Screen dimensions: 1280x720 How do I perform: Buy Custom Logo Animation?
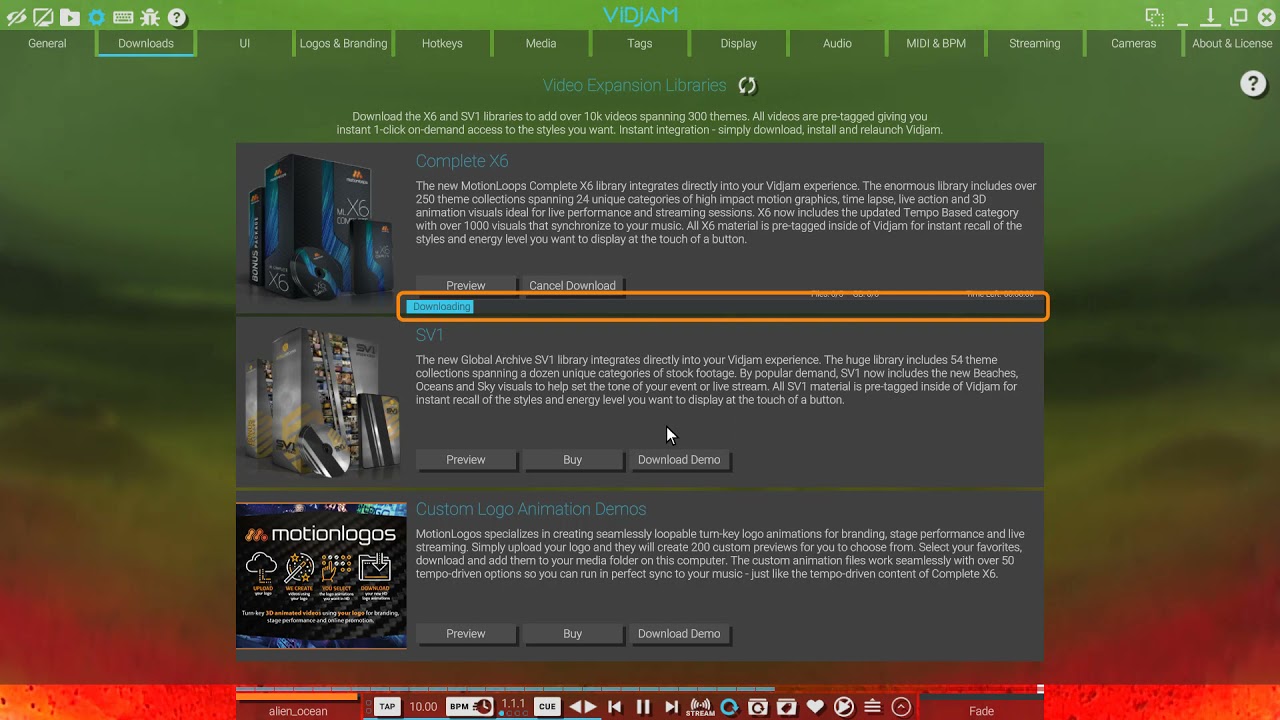(572, 634)
